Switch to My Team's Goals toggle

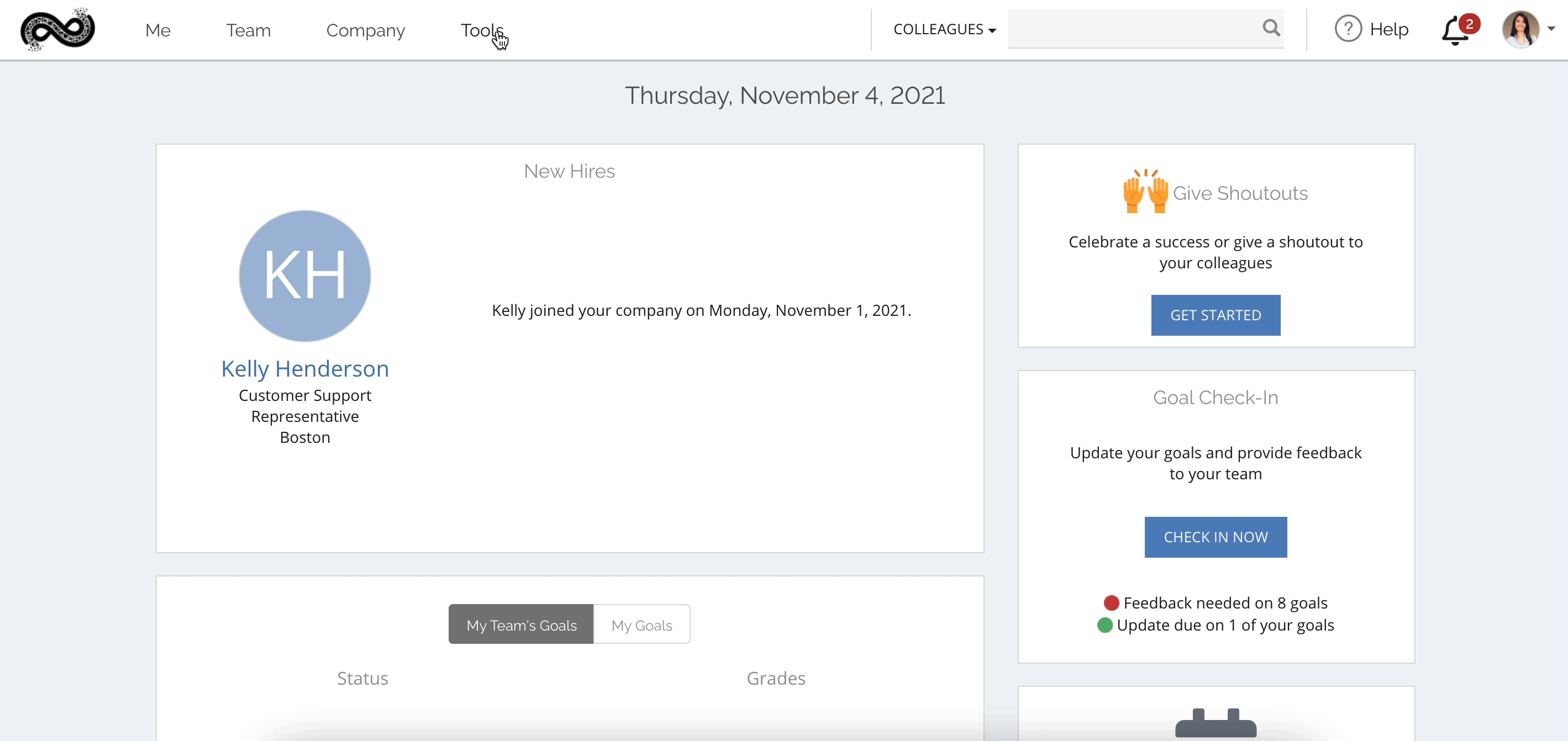[x=521, y=624]
